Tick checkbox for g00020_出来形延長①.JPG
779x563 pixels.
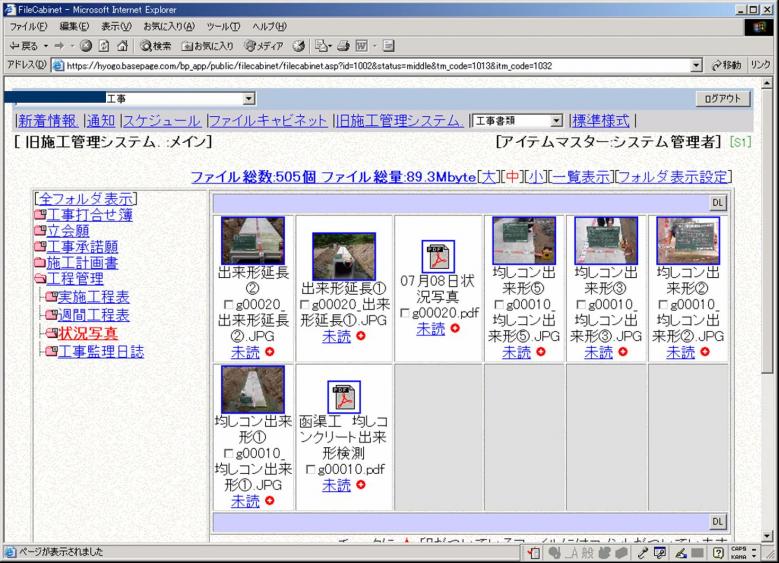pos(304,305)
